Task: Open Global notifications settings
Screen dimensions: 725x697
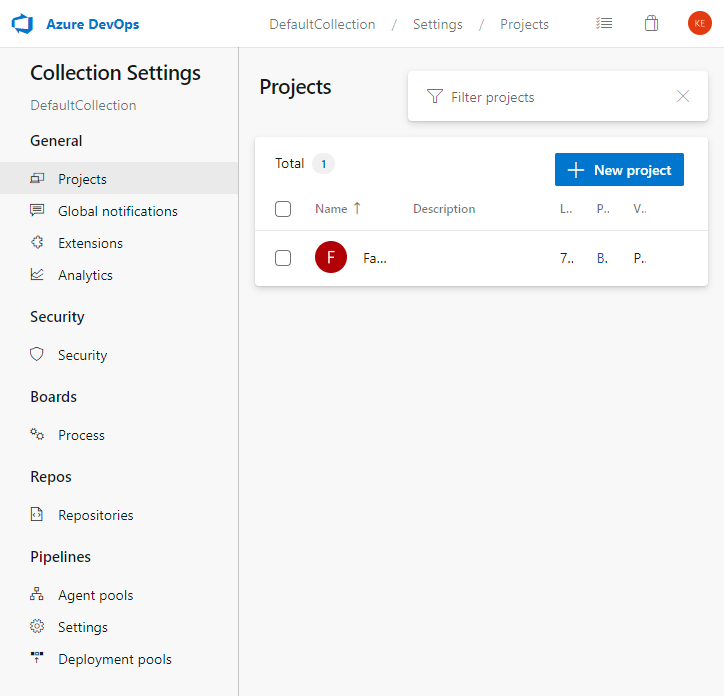Action: [117, 211]
